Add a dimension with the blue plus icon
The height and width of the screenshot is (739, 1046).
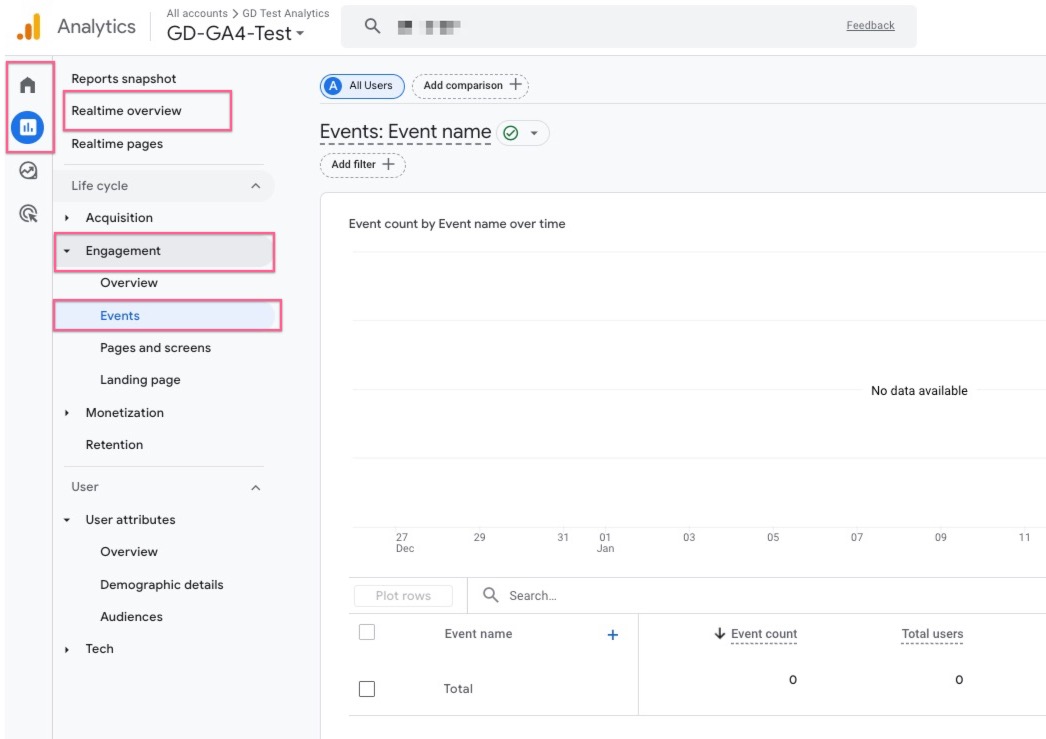pyautogui.click(x=612, y=635)
